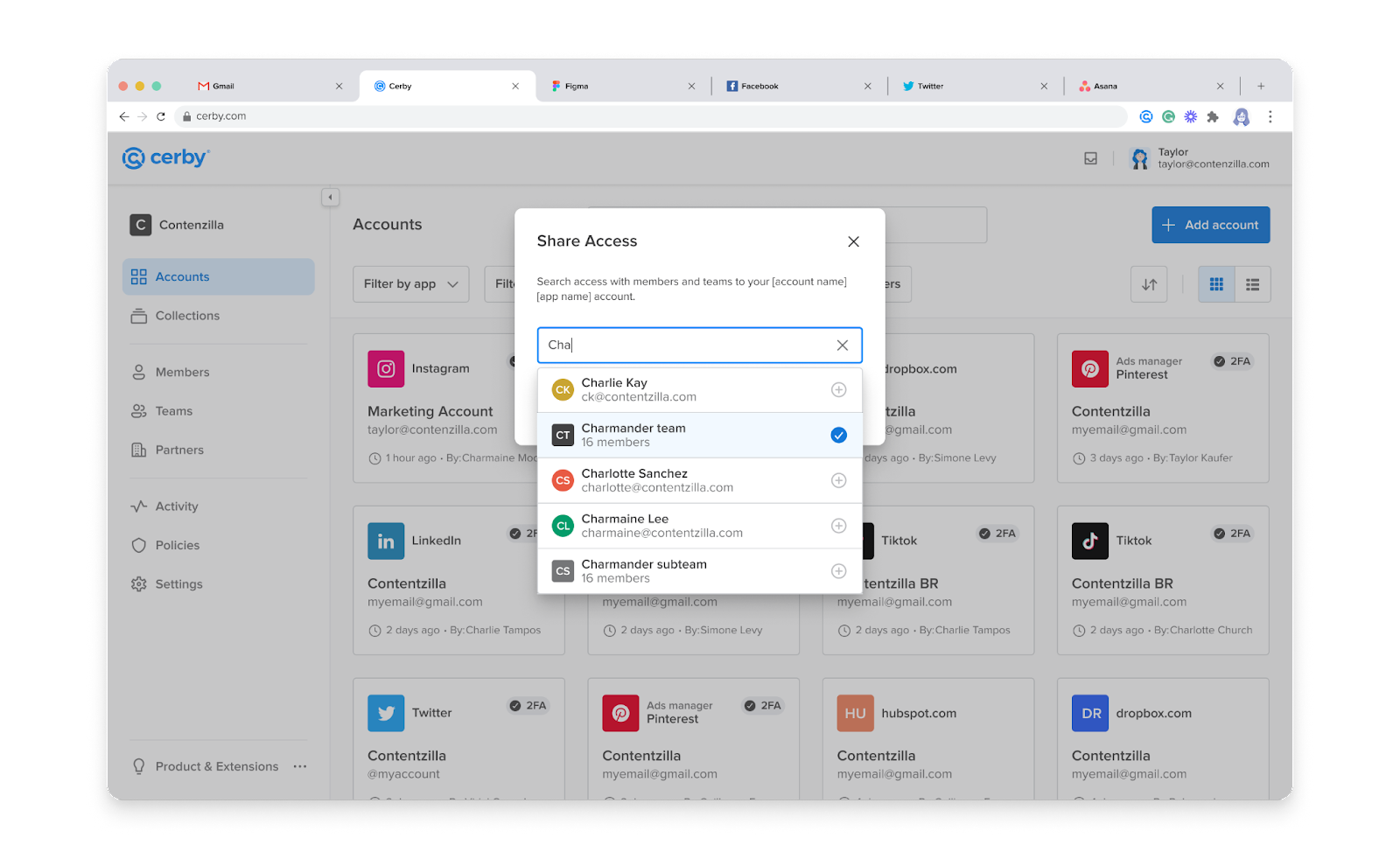This screenshot has height=859, width=1400.
Task: Reload the cerby.com page
Action: point(161,116)
